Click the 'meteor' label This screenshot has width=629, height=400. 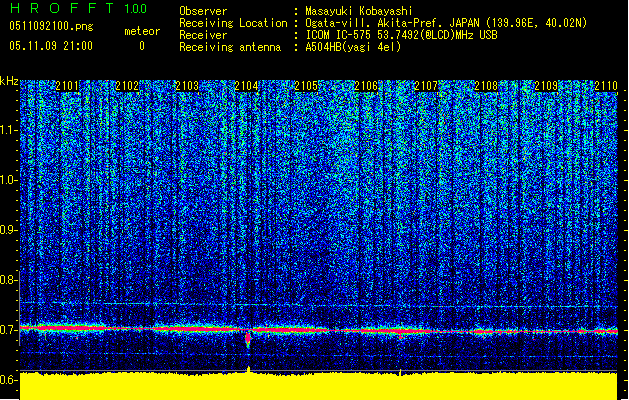pos(142,31)
